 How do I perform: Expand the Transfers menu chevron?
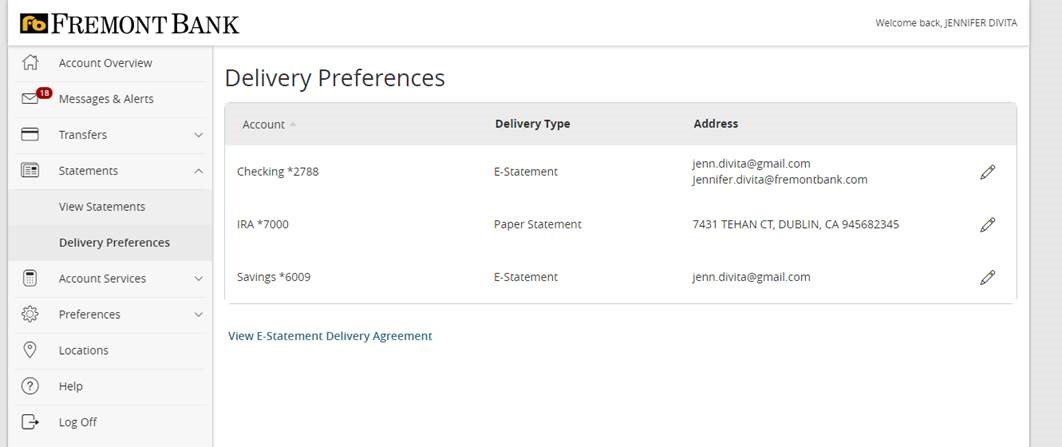pyautogui.click(x=198, y=135)
